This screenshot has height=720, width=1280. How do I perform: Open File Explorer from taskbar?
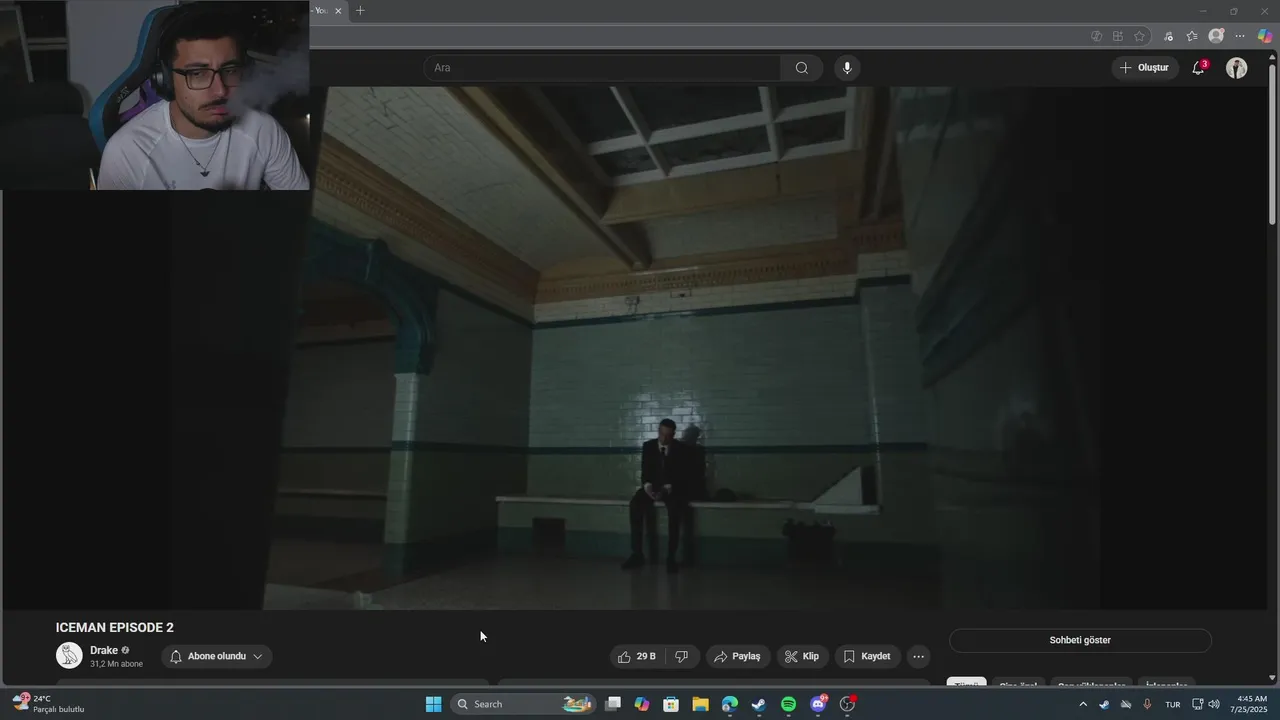pyautogui.click(x=700, y=704)
